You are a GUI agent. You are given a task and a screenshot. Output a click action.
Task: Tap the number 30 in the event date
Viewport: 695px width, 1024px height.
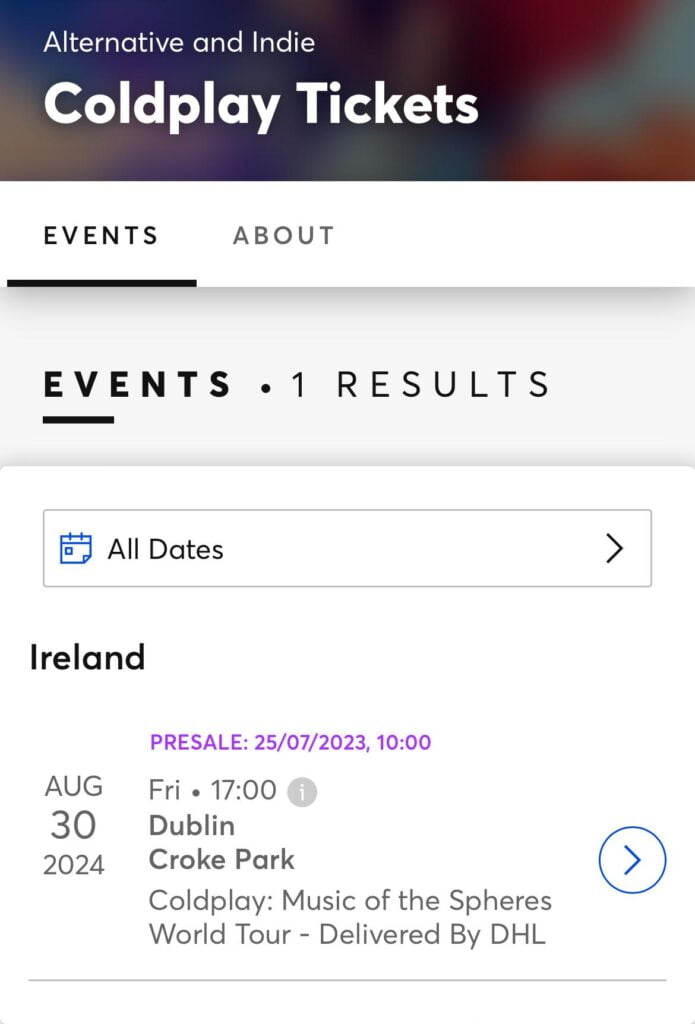pos(73,825)
